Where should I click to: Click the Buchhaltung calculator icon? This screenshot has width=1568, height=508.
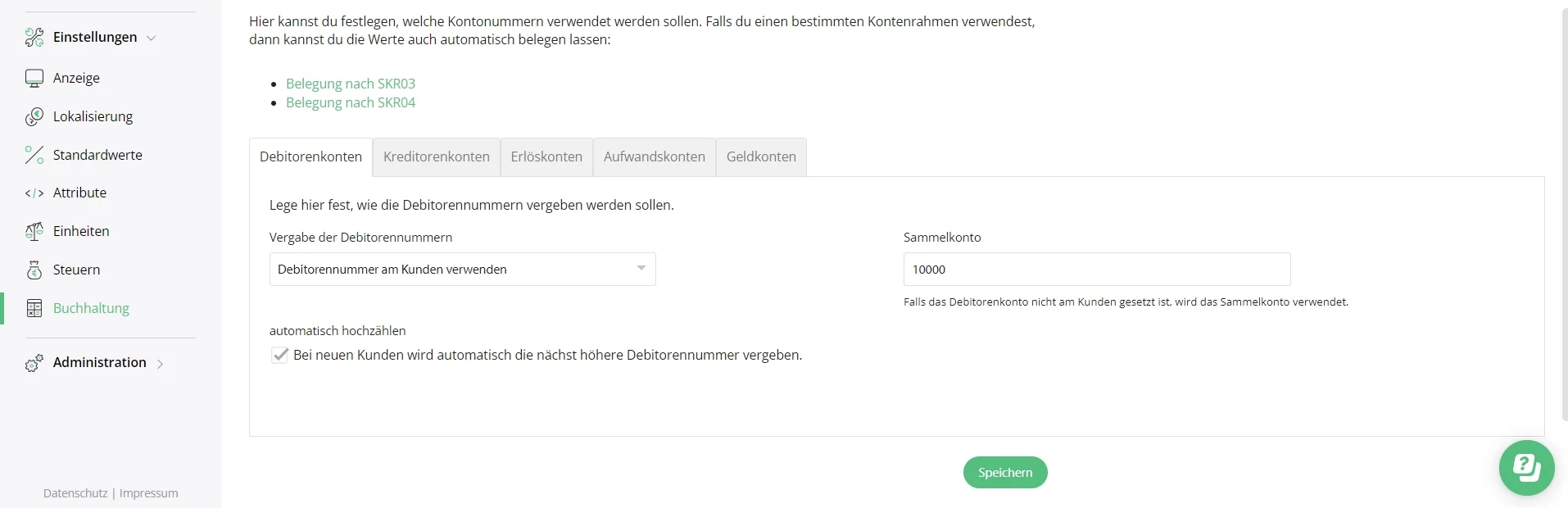pyautogui.click(x=34, y=308)
